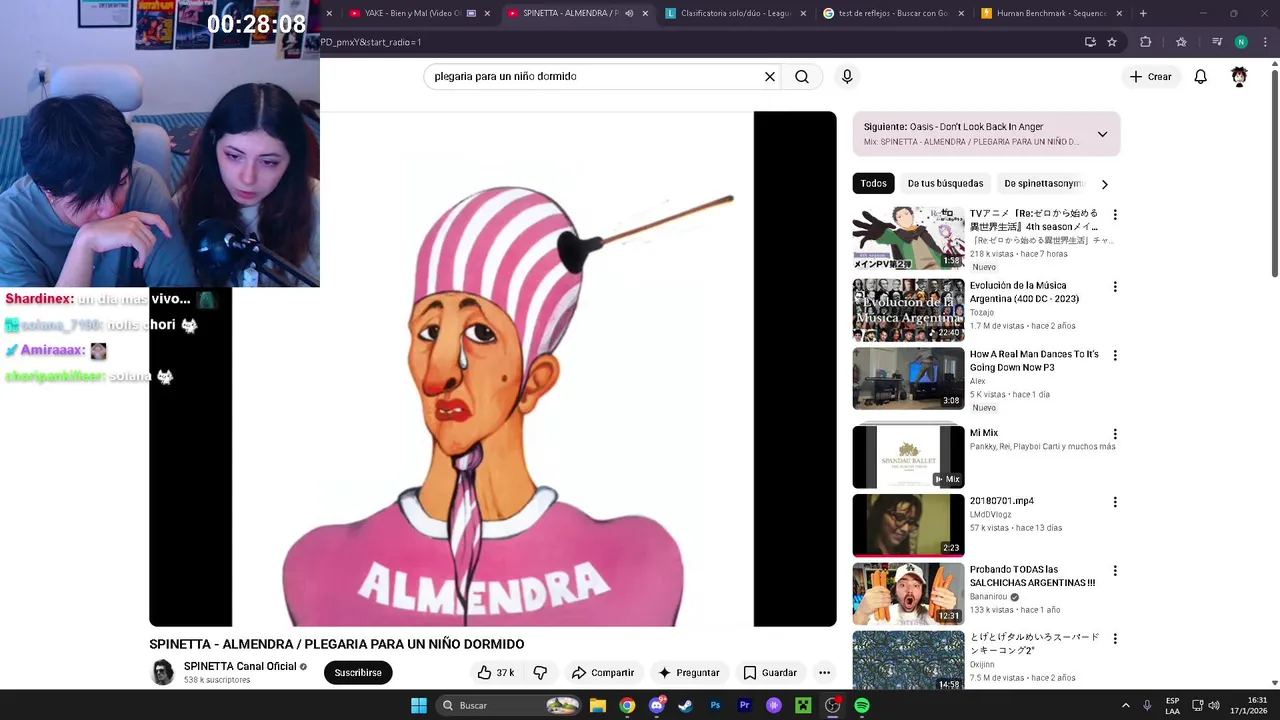Open Spotify from the taskbar
This screenshot has width=1280, height=720.
tap(862, 705)
